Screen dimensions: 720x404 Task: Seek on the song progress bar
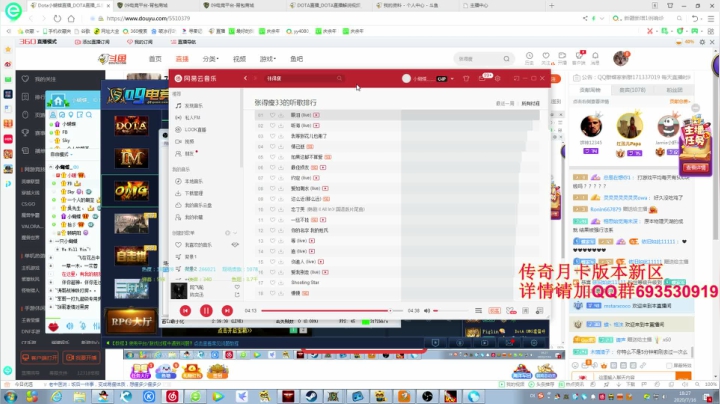point(332,311)
